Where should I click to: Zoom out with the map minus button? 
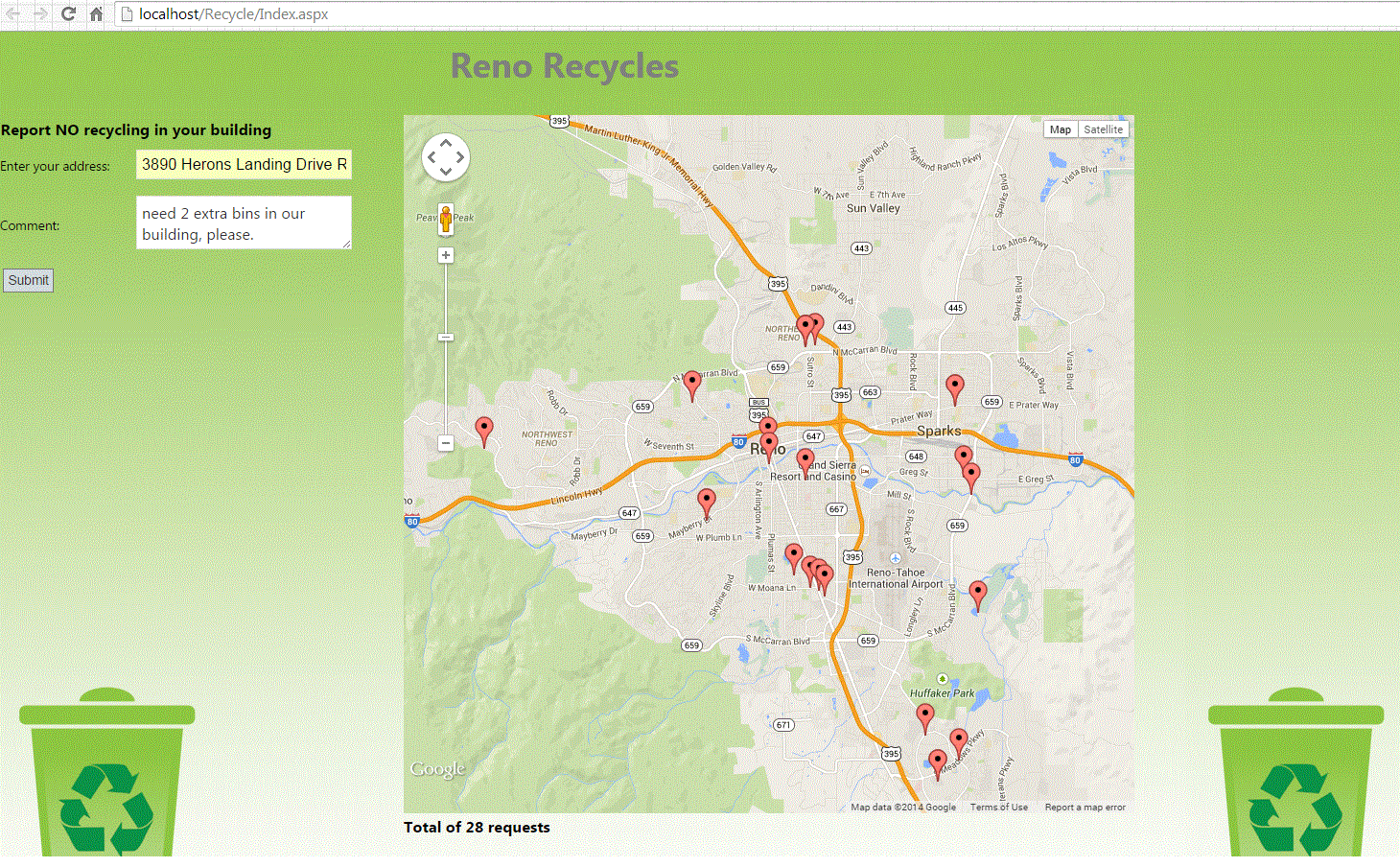coord(446,443)
